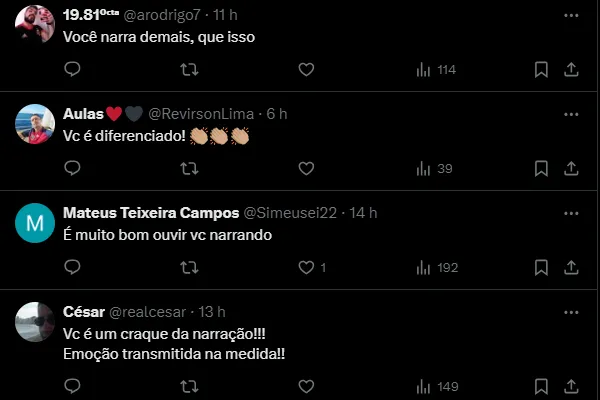The image size is (600, 400).
Task: Reply to RevirsonLima's tweet
Action: pos(72,168)
